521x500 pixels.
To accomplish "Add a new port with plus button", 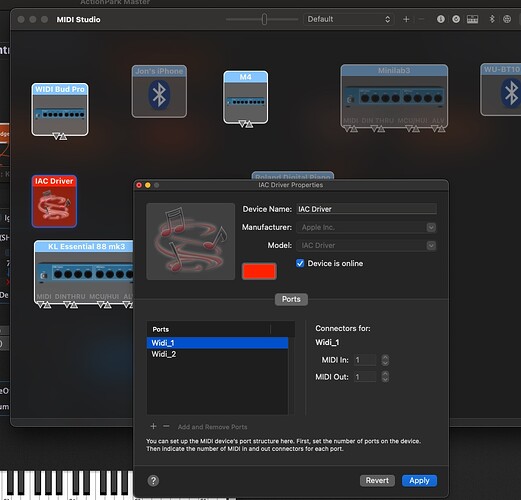I will [153, 426].
